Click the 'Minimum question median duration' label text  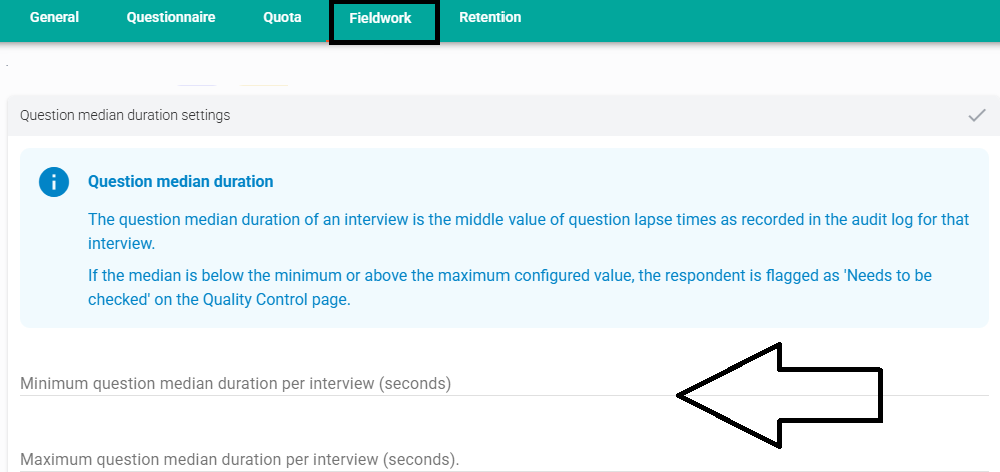pos(235,384)
